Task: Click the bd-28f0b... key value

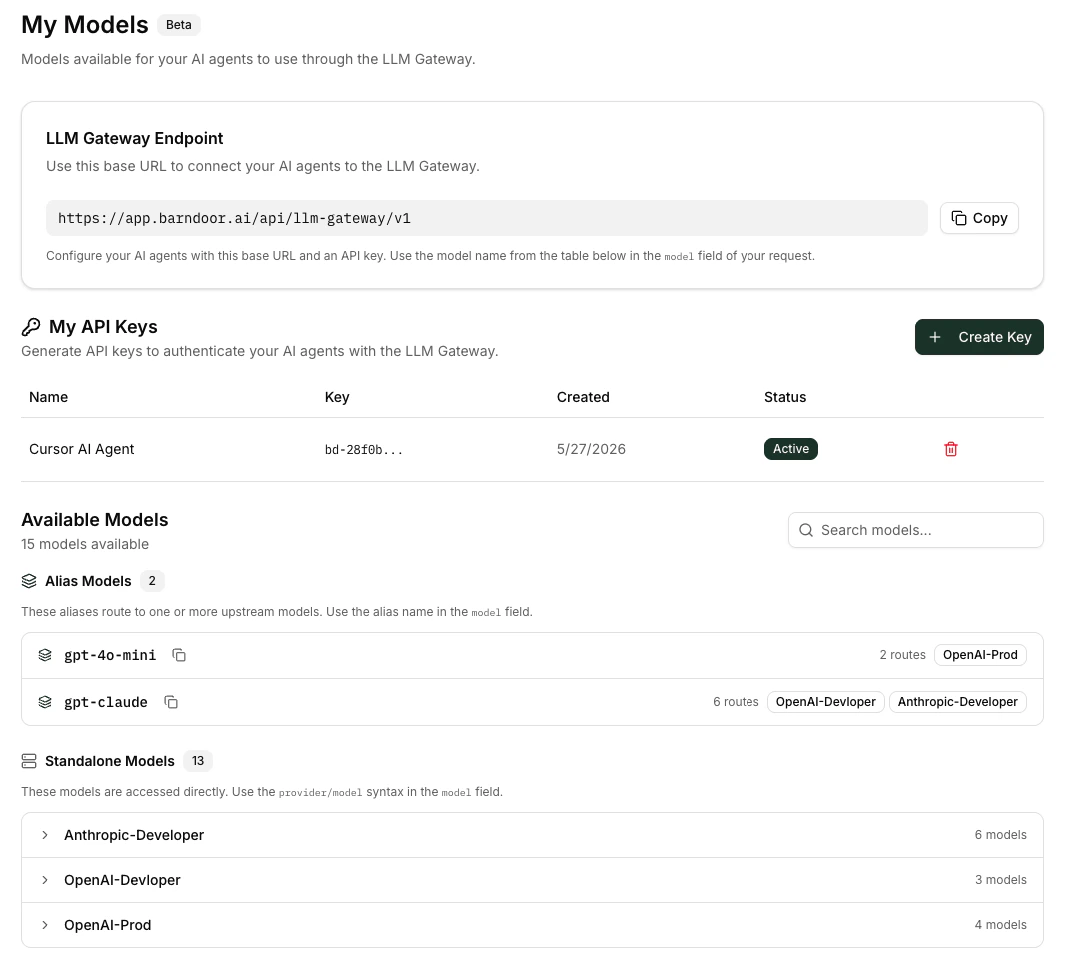Action: tap(364, 450)
